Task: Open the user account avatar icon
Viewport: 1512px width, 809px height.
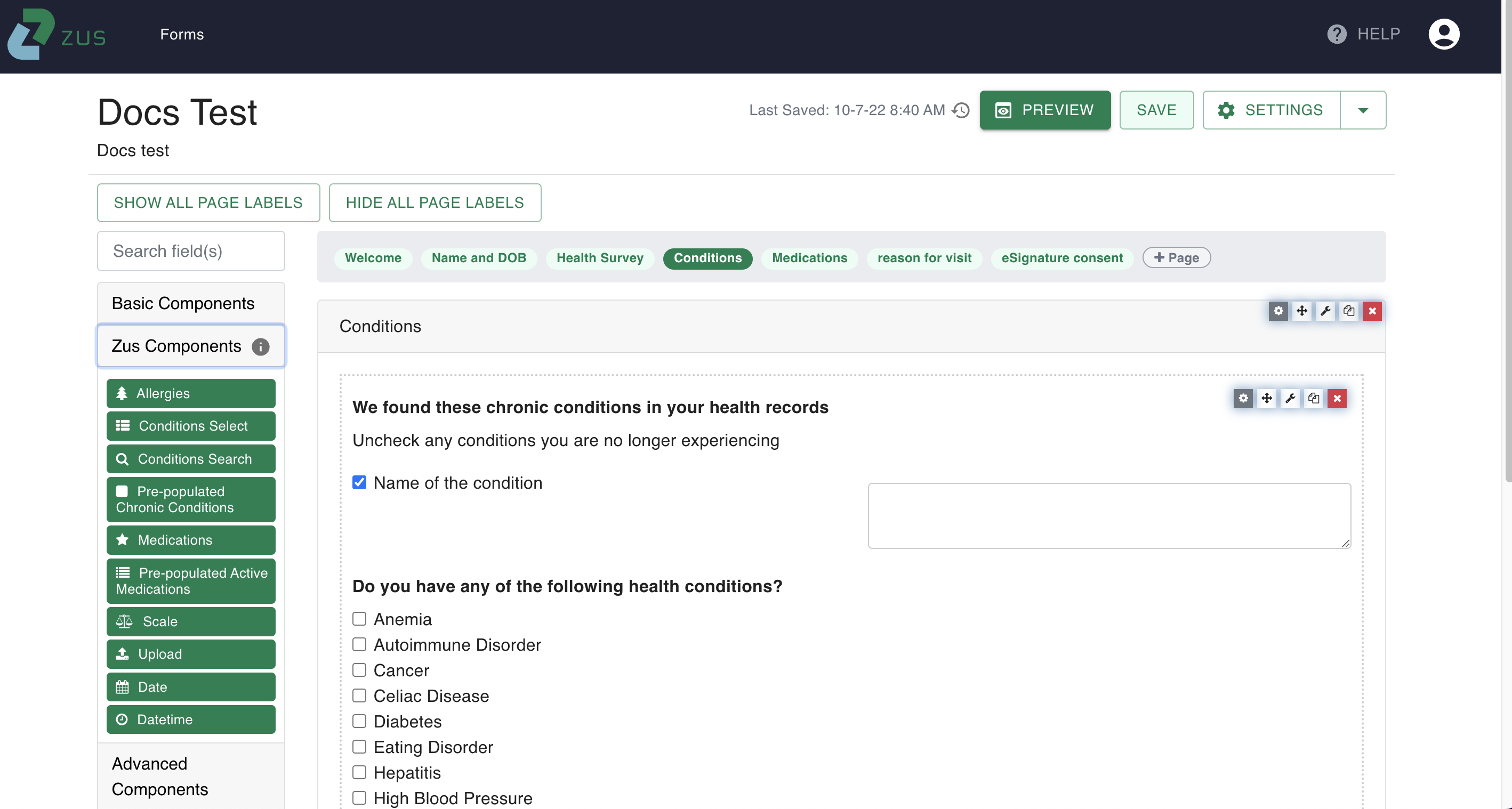Action: tap(1443, 34)
